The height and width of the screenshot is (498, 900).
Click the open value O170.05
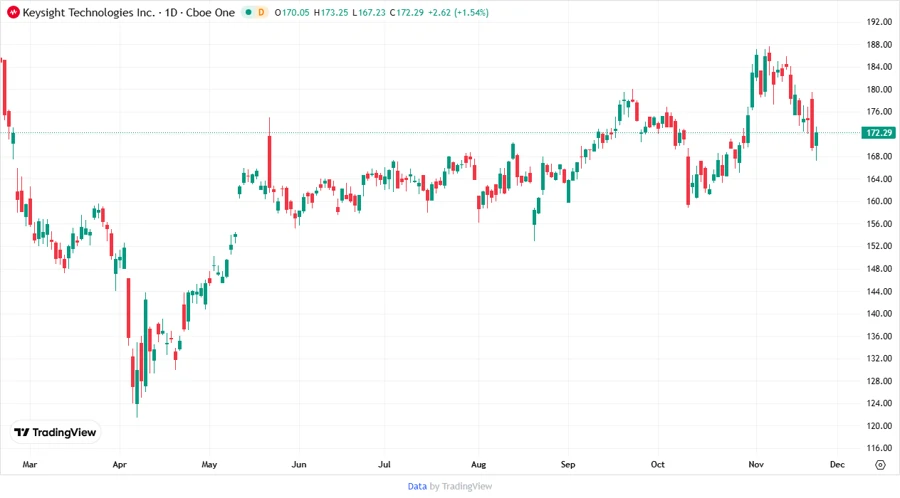point(292,12)
